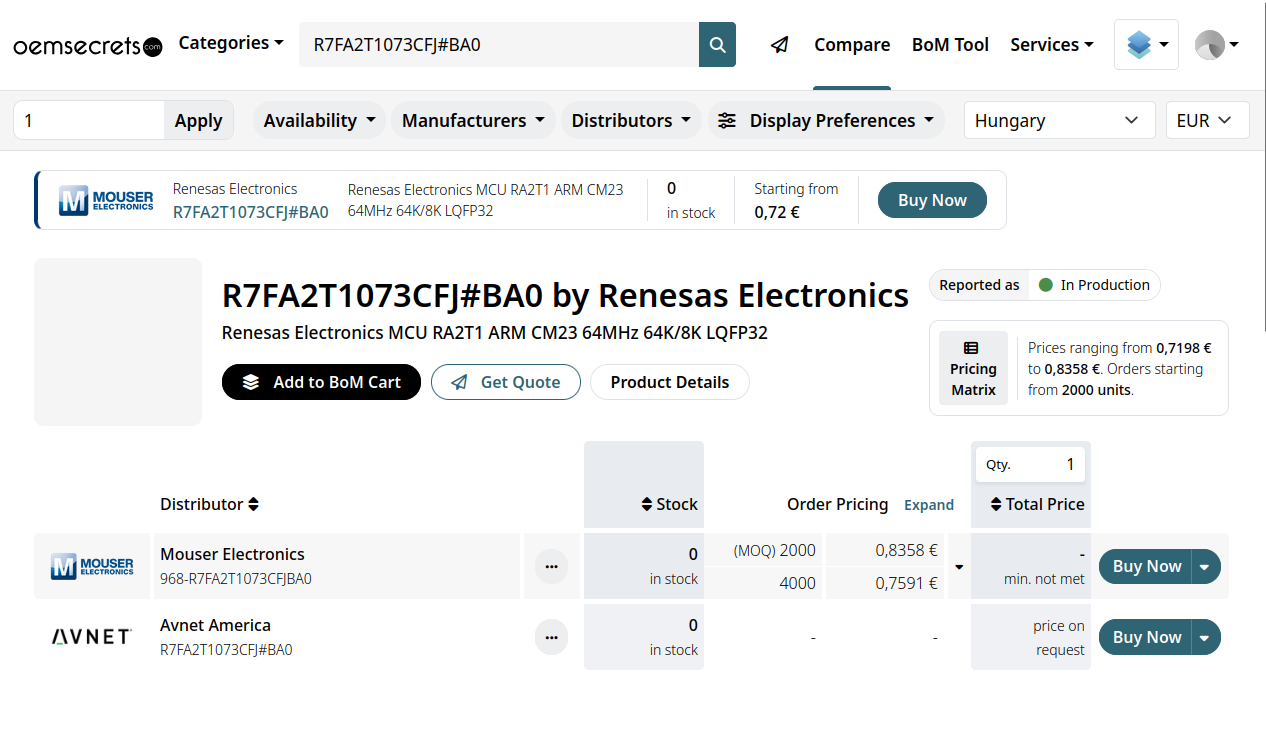
Task: Open the EUR currency dropdown
Action: (x=1206, y=120)
